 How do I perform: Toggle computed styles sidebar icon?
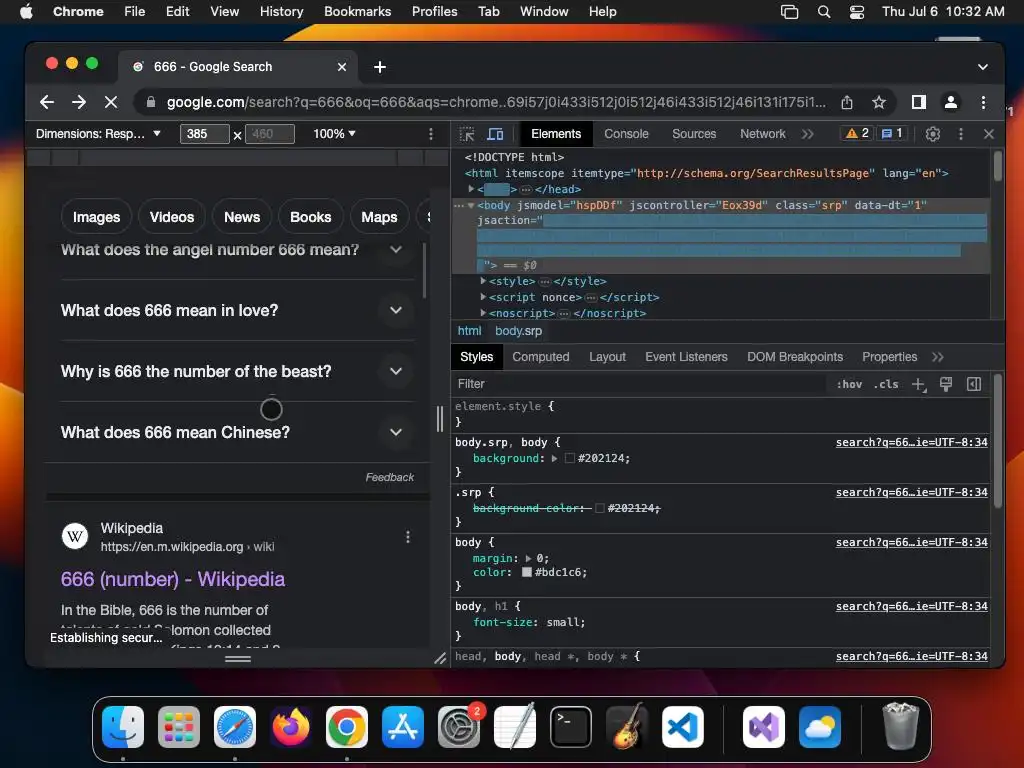pos(974,384)
